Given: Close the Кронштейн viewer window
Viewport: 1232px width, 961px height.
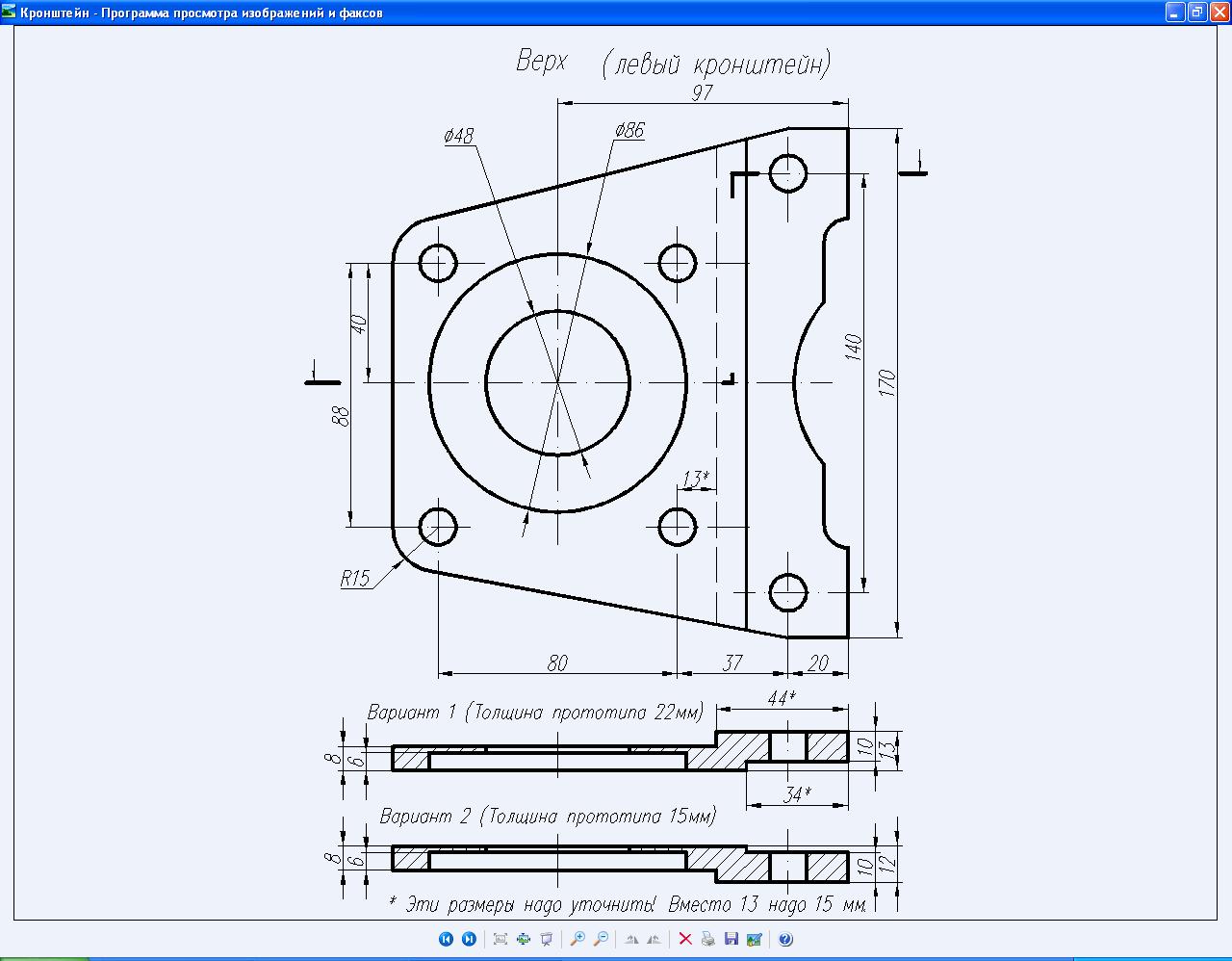Looking at the screenshot, I should tap(1219, 12).
